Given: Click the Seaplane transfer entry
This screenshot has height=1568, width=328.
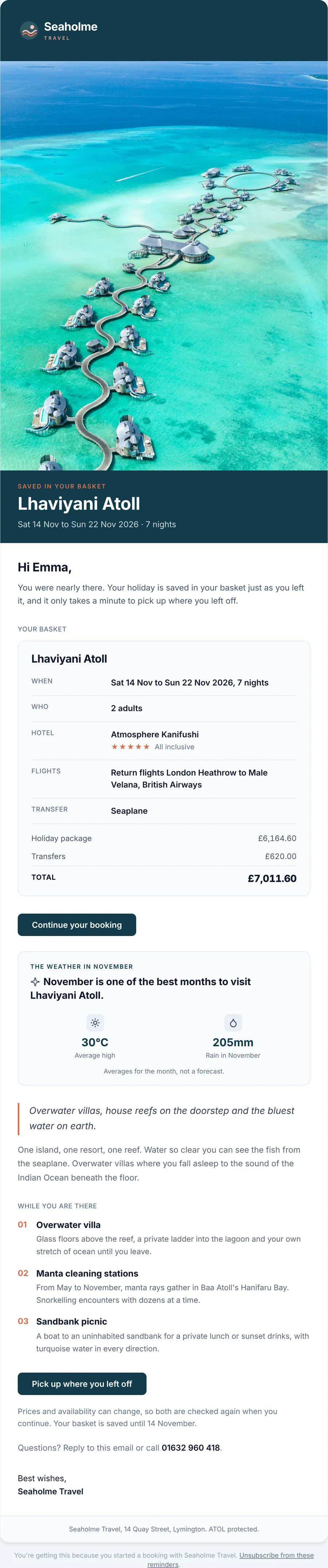Looking at the screenshot, I should point(129,811).
